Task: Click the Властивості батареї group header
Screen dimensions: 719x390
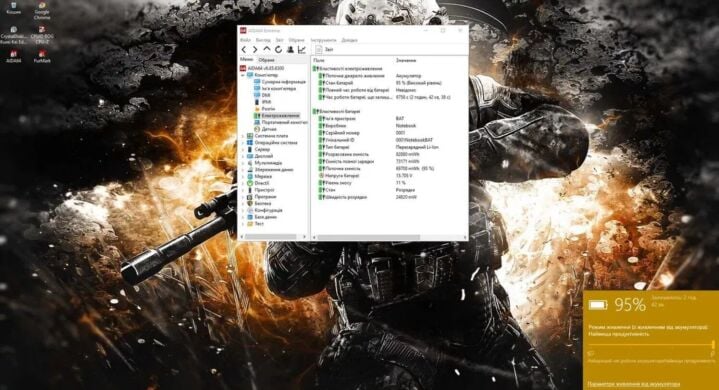Action: 337,111
